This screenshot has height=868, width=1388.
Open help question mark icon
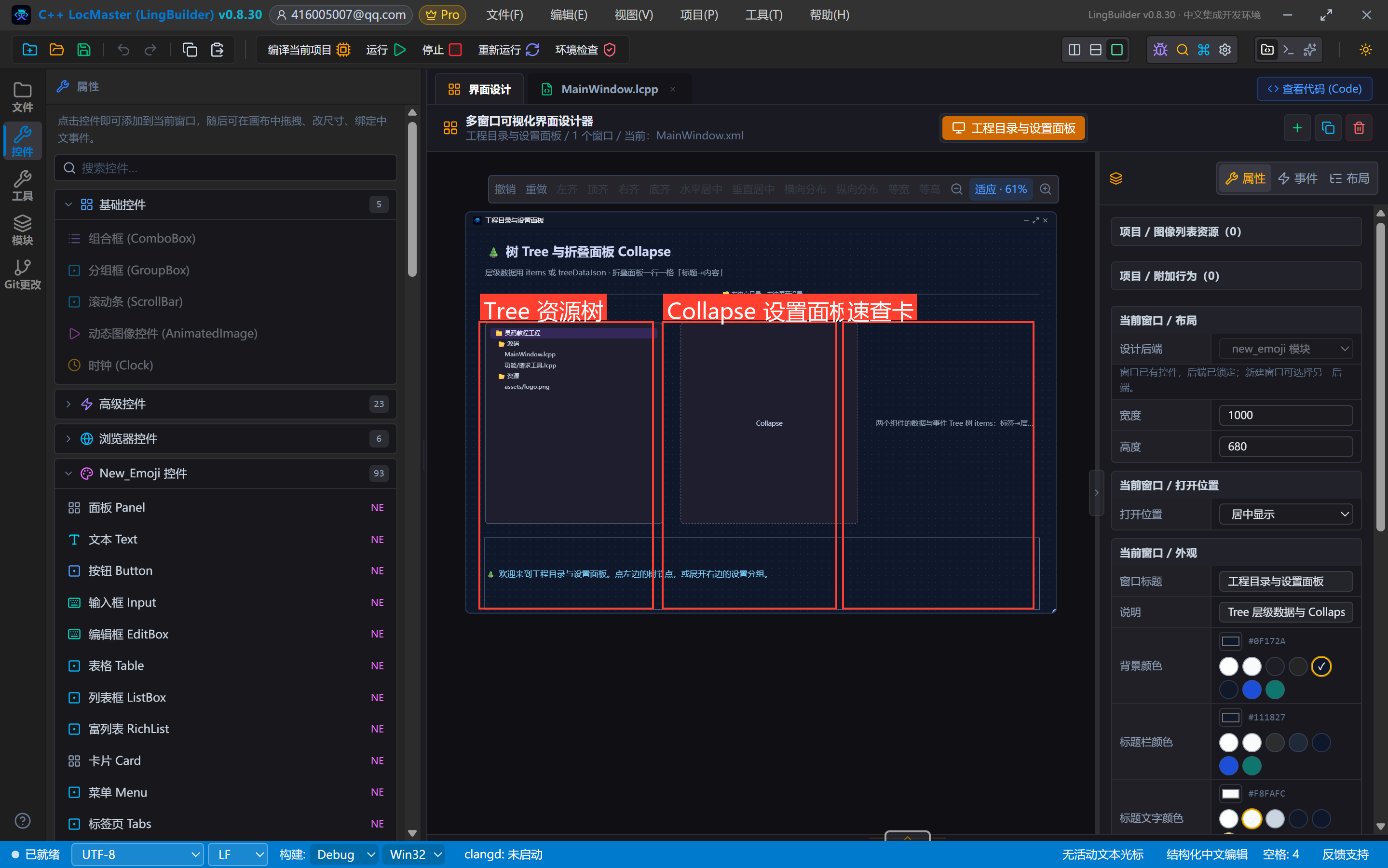click(22, 821)
